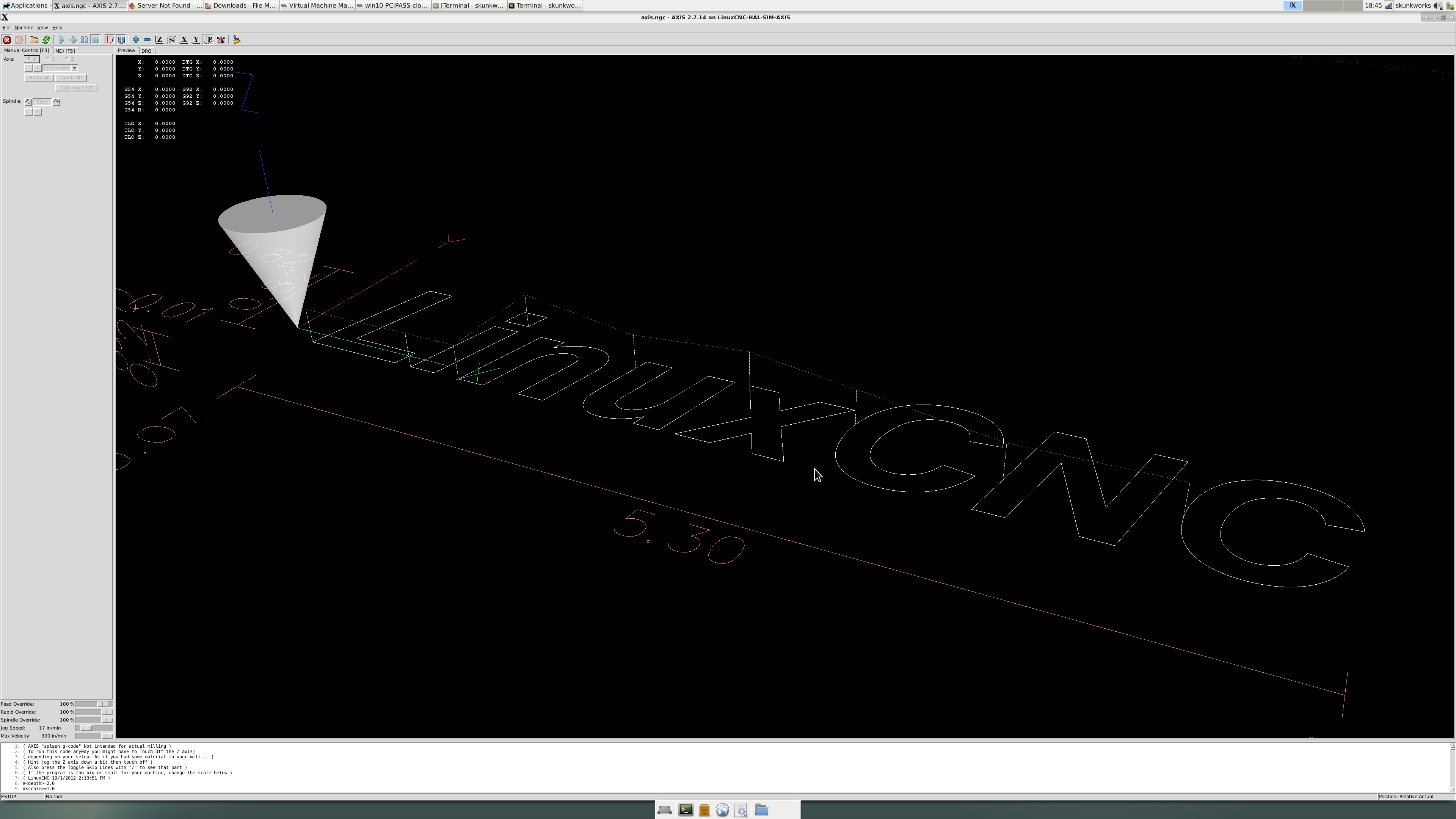Open the File menu
This screenshot has height=819, width=1456.
(x=6, y=27)
